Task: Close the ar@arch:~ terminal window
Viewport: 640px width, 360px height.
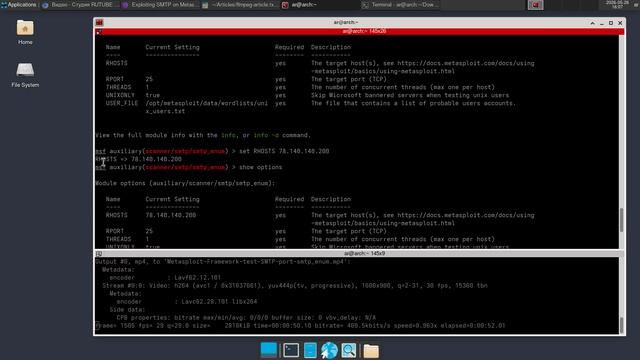Action: tap(620, 23)
